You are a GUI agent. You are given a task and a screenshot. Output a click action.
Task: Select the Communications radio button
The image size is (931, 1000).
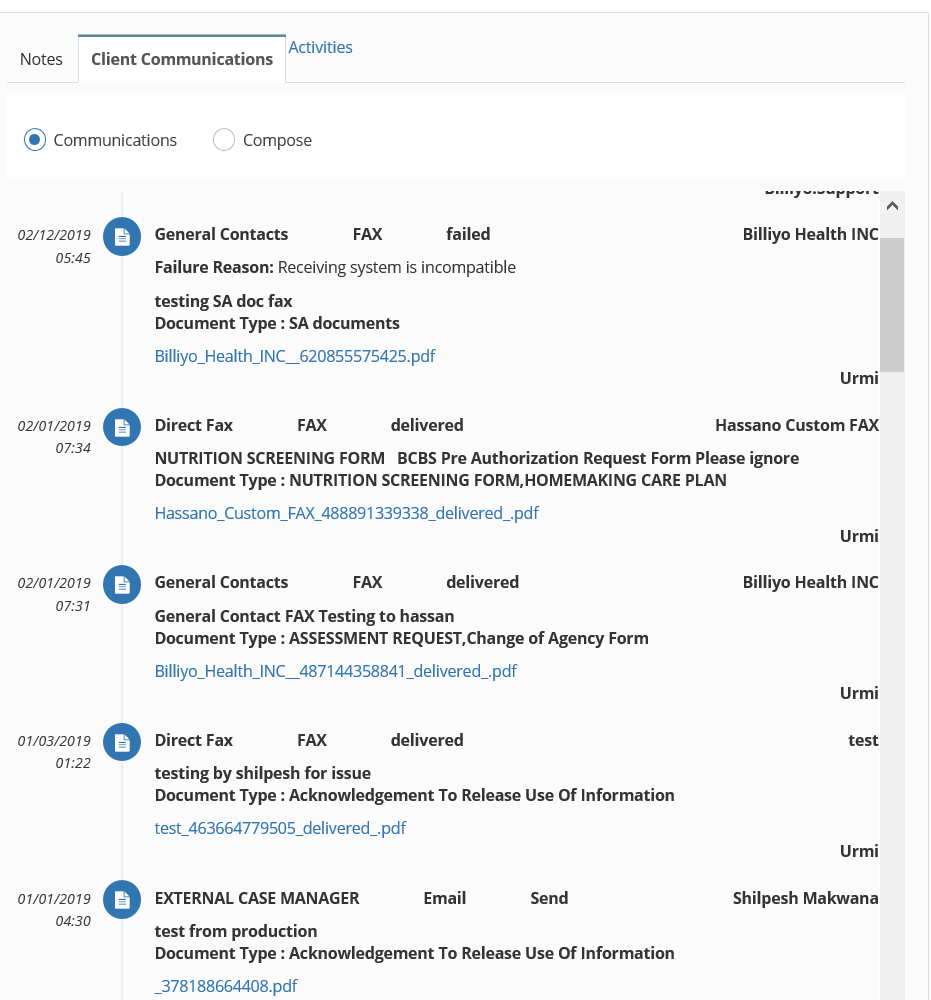(35, 140)
